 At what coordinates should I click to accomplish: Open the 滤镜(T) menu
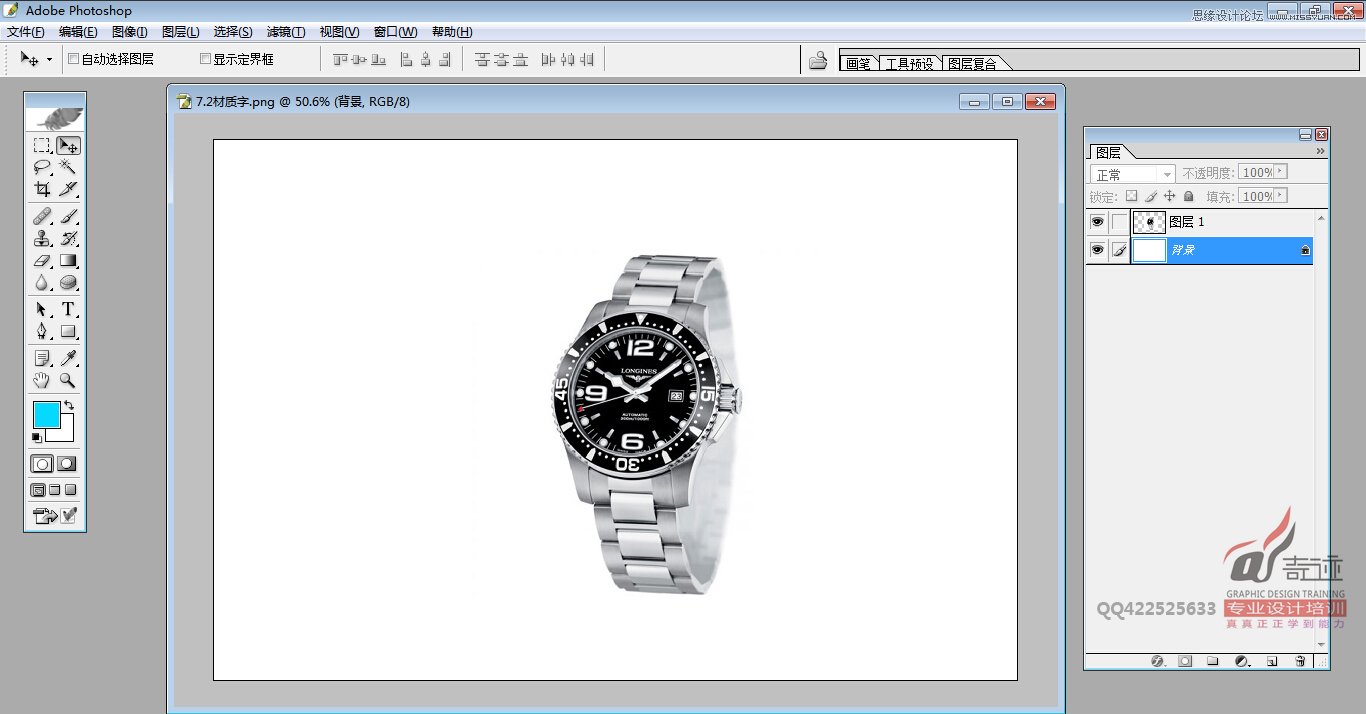(286, 32)
